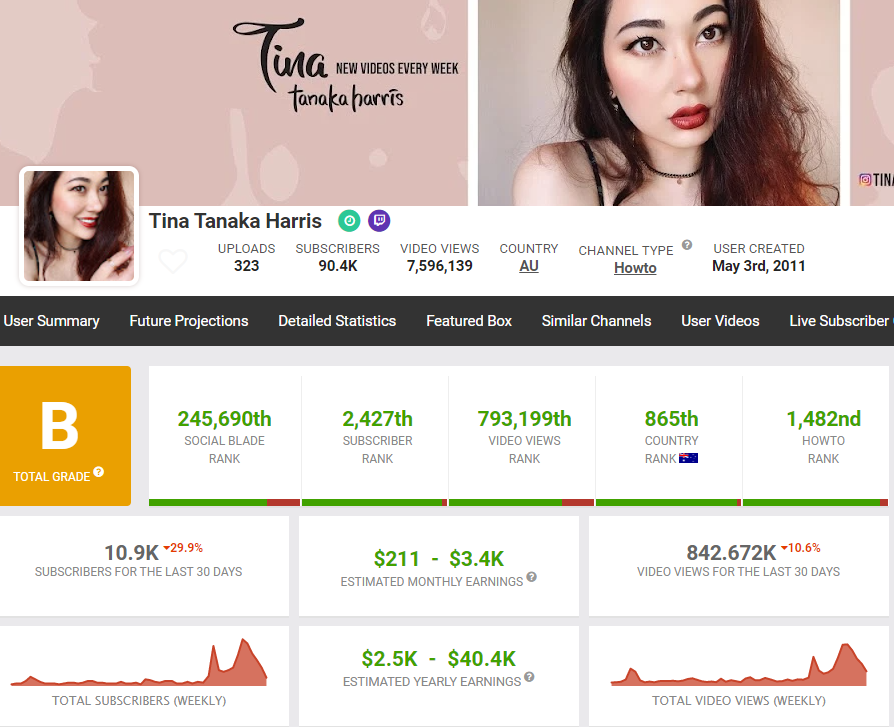
Task: Follow the AU country link
Action: (x=529, y=266)
